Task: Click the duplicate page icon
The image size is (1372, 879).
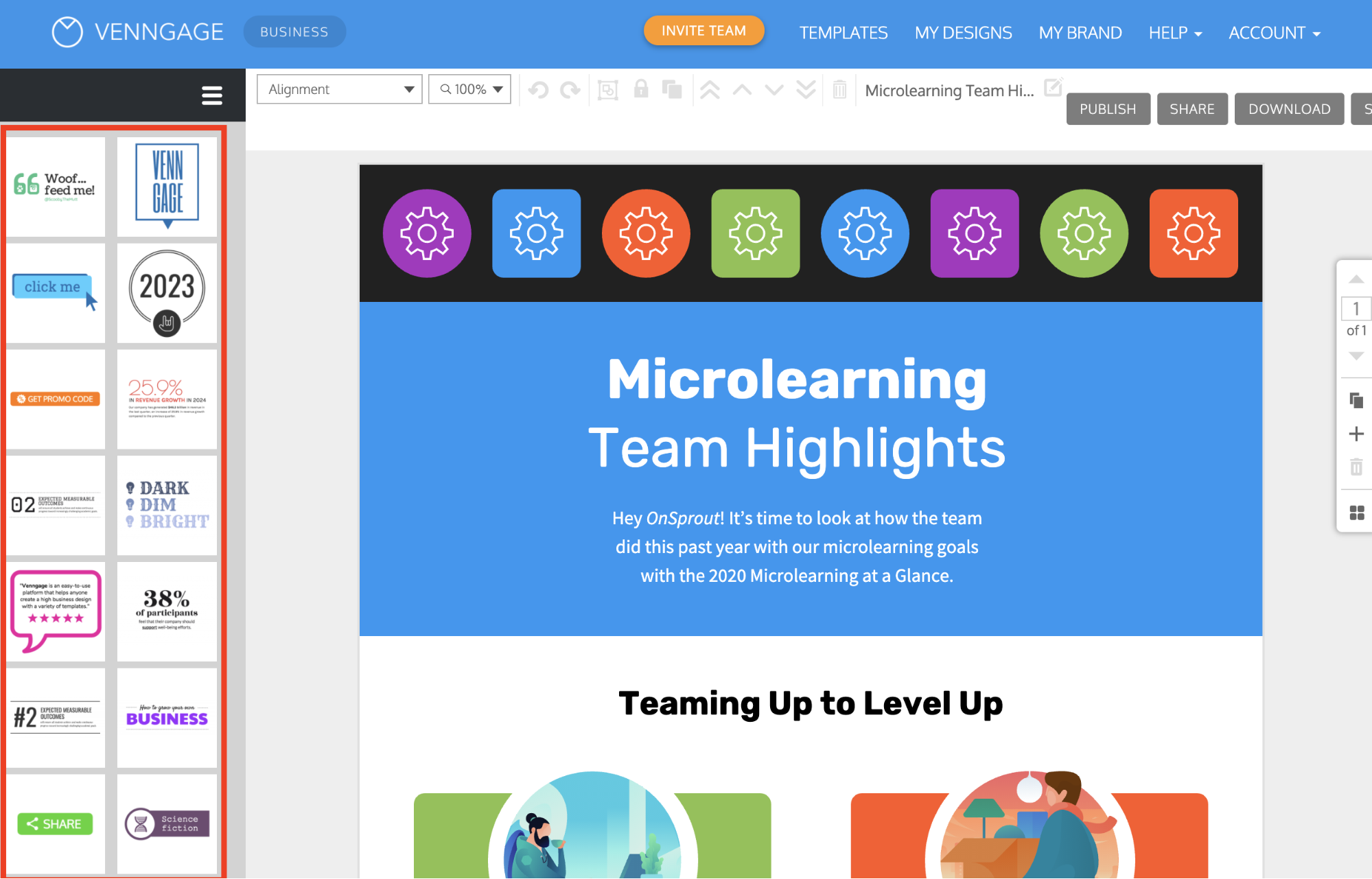Action: tap(1356, 400)
